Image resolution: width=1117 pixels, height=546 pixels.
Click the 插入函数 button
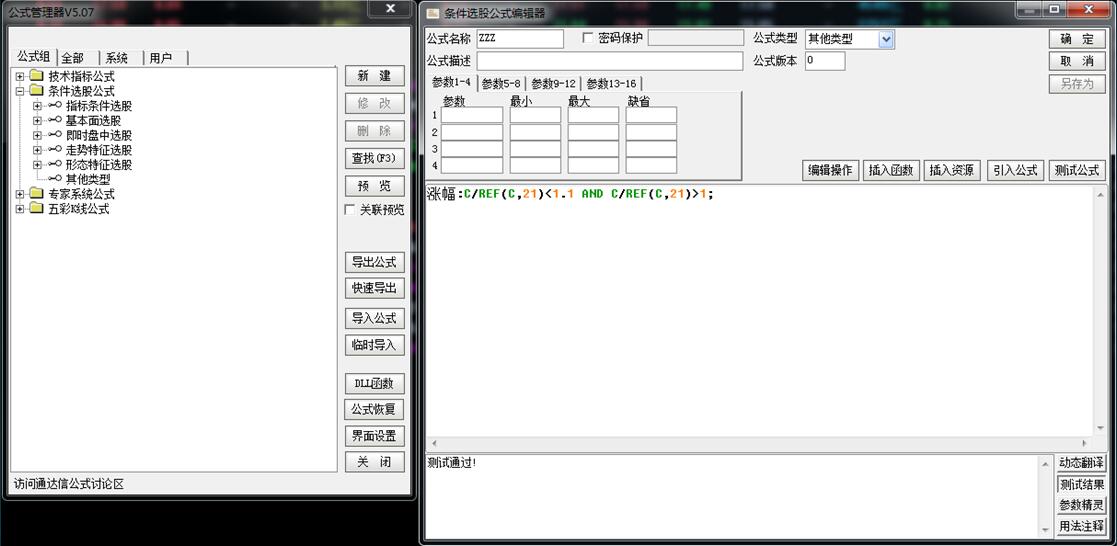click(891, 170)
